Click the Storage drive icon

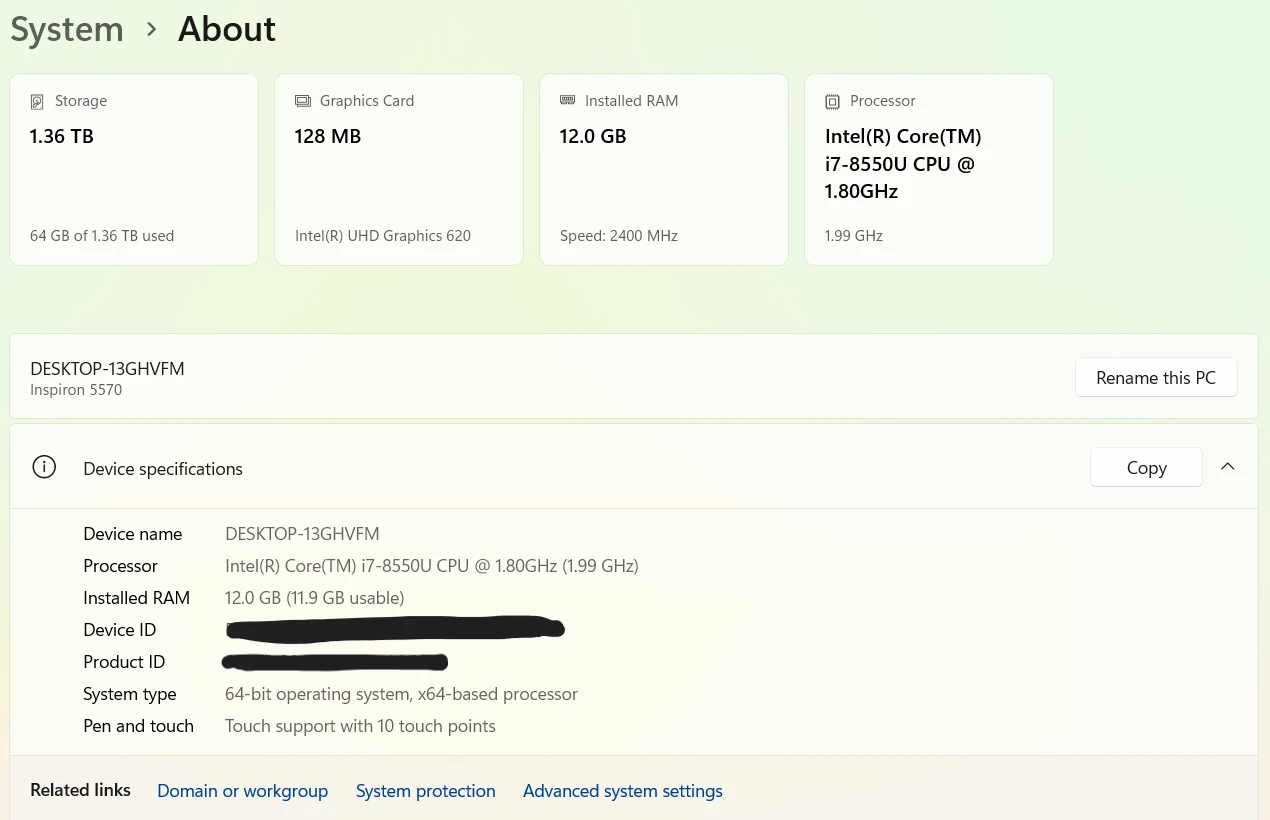point(37,101)
